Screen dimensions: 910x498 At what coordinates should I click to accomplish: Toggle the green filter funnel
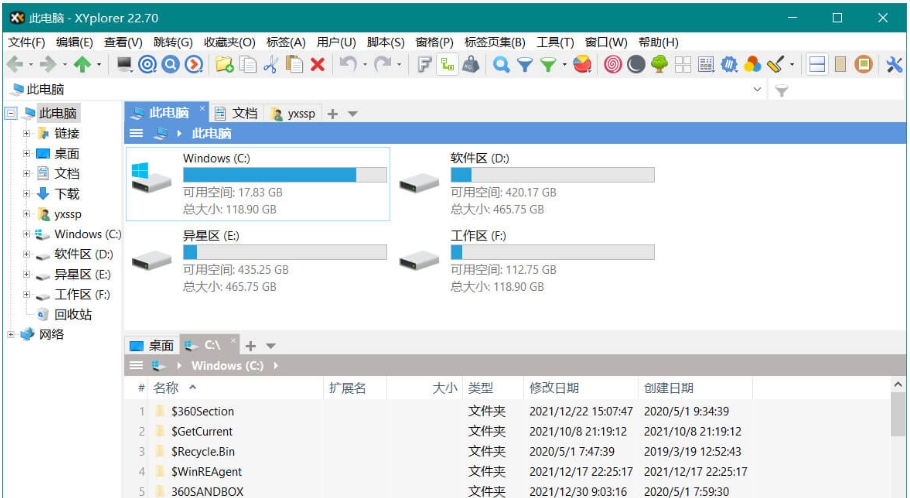point(548,64)
